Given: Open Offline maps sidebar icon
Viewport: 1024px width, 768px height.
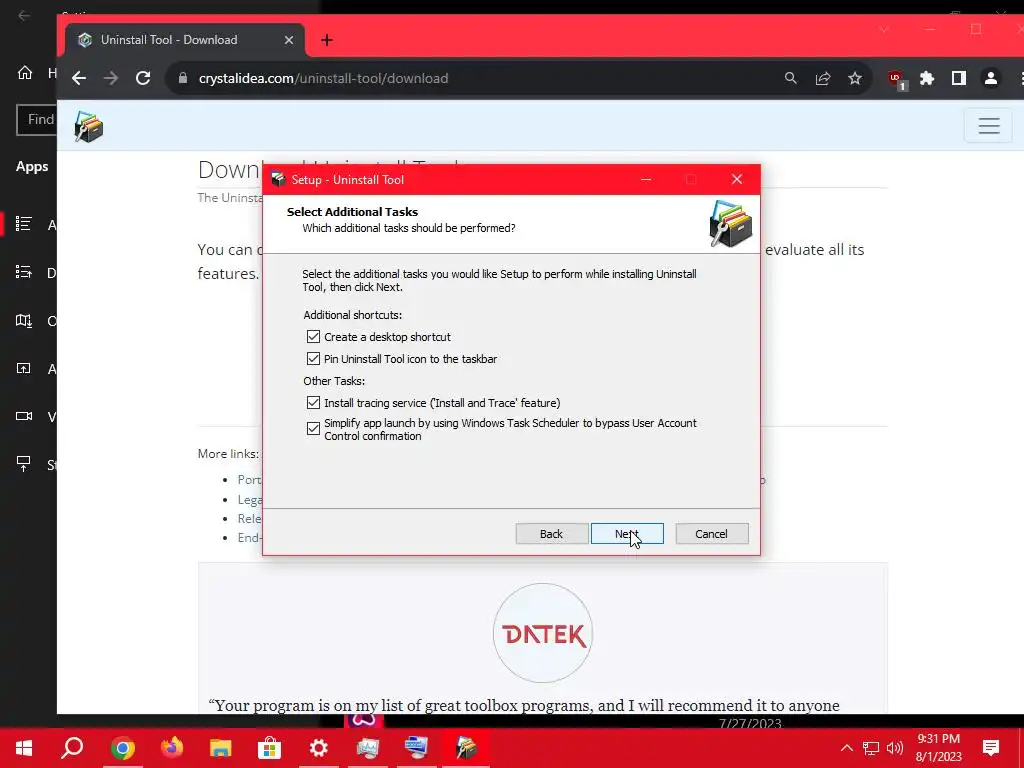Looking at the screenshot, I should point(24,320).
